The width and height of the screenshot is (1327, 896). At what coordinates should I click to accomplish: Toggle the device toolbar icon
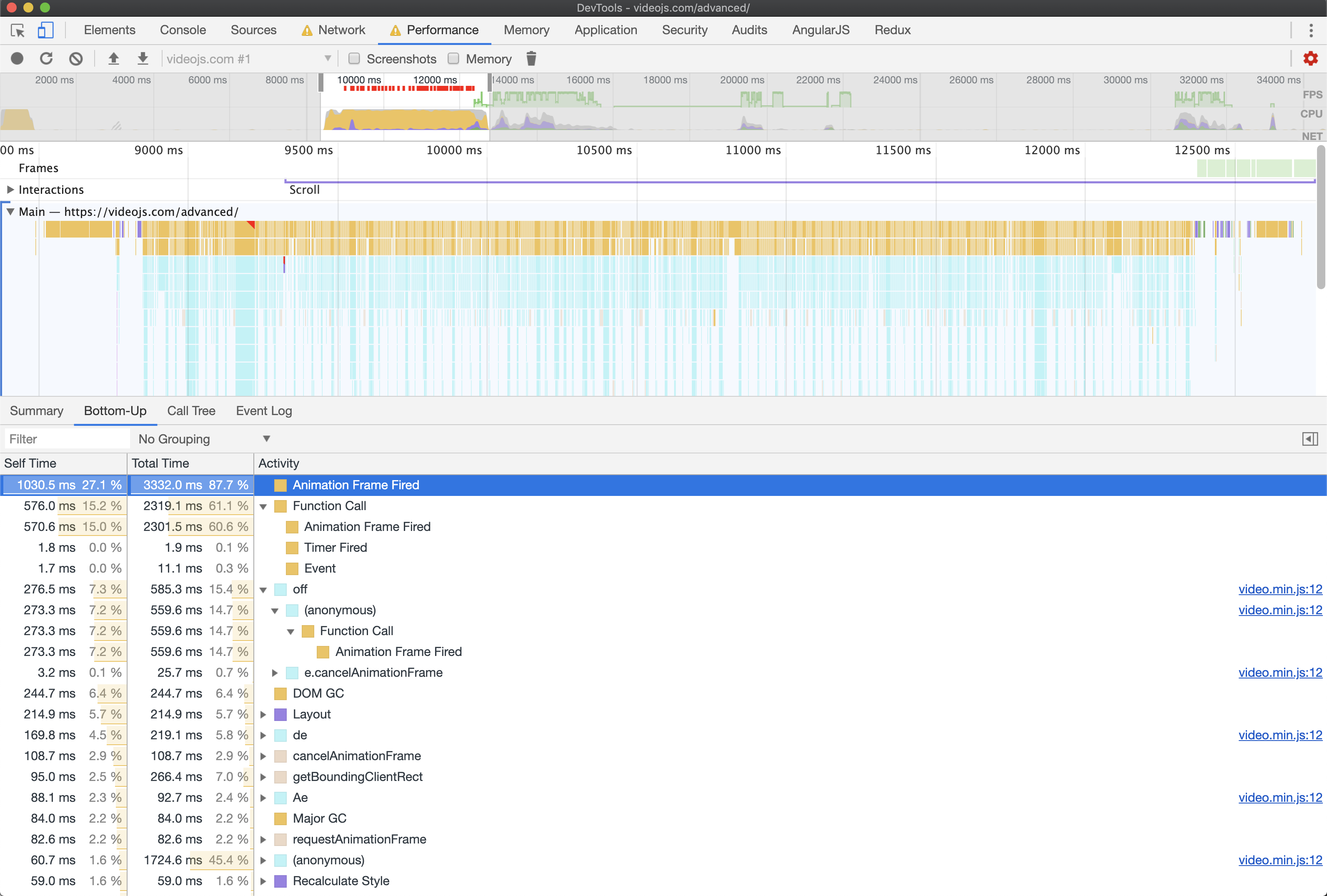click(46, 30)
